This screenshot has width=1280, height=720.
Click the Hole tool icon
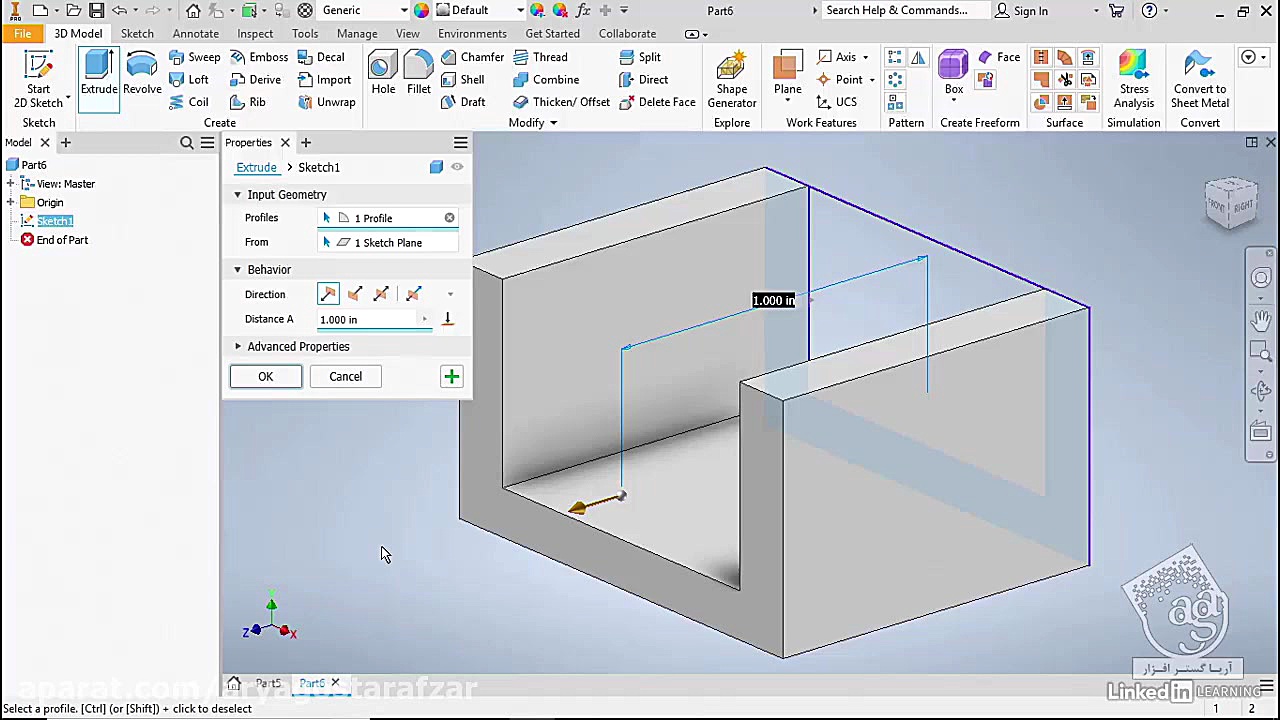383,75
